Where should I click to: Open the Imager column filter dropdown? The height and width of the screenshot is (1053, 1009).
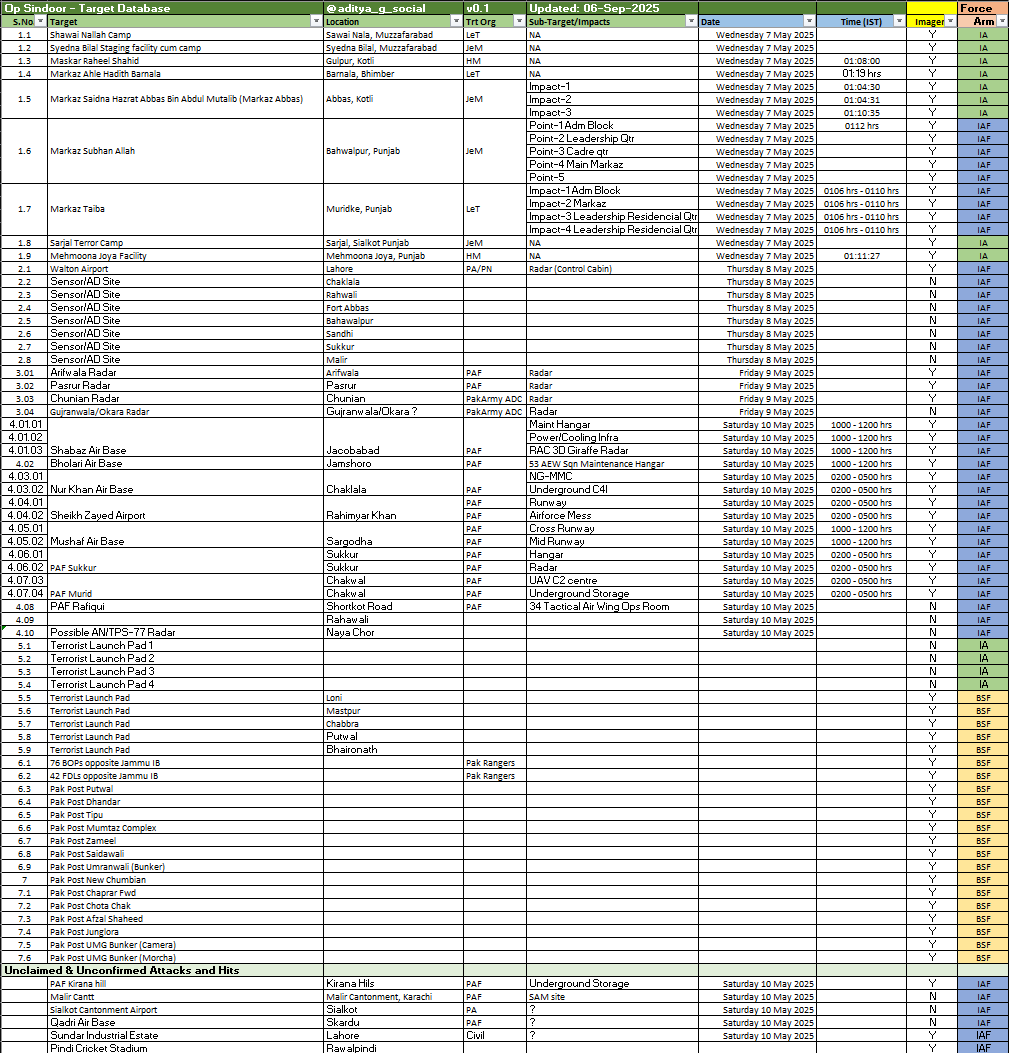[951, 21]
